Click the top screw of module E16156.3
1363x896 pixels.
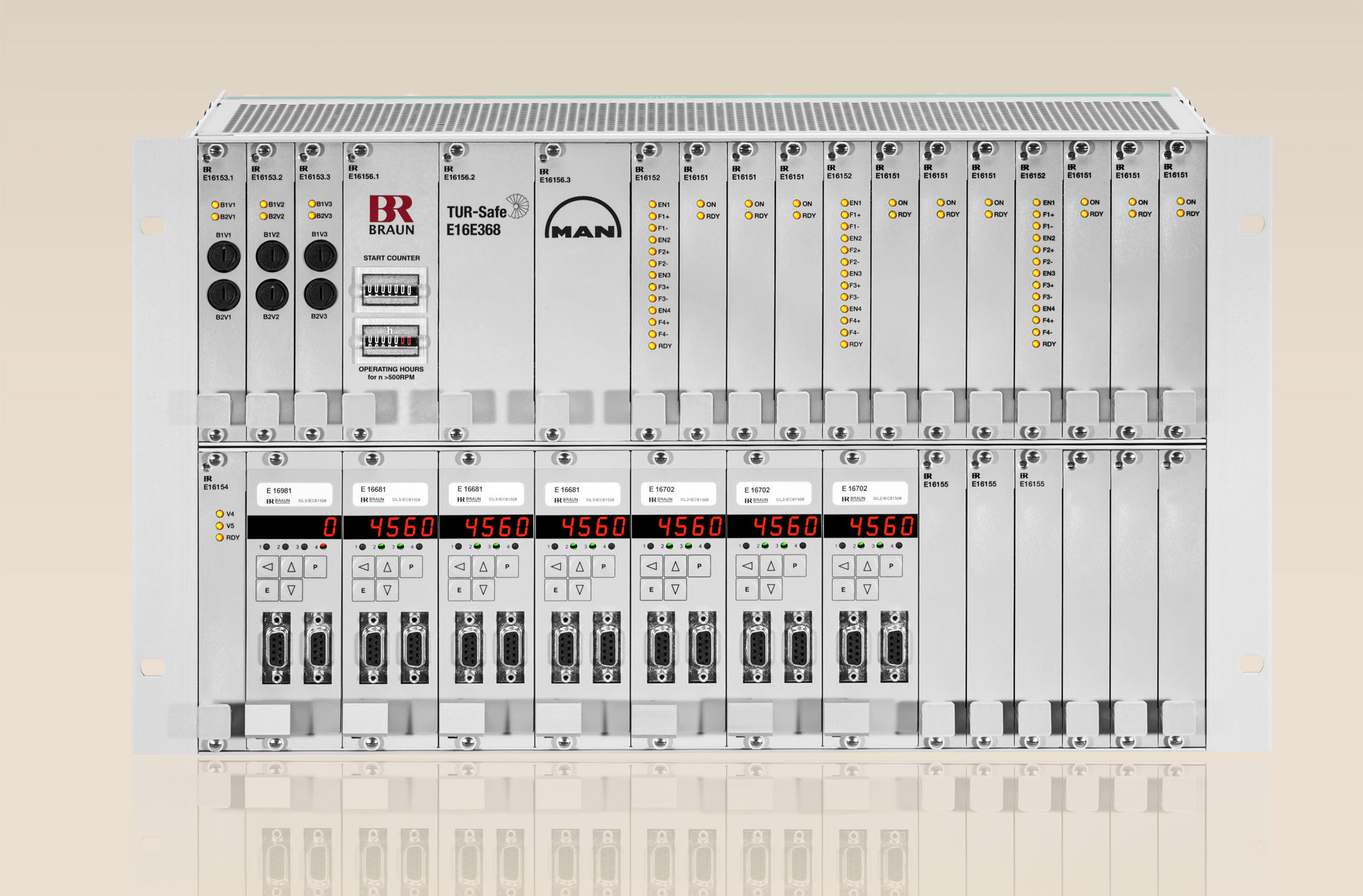(552, 151)
